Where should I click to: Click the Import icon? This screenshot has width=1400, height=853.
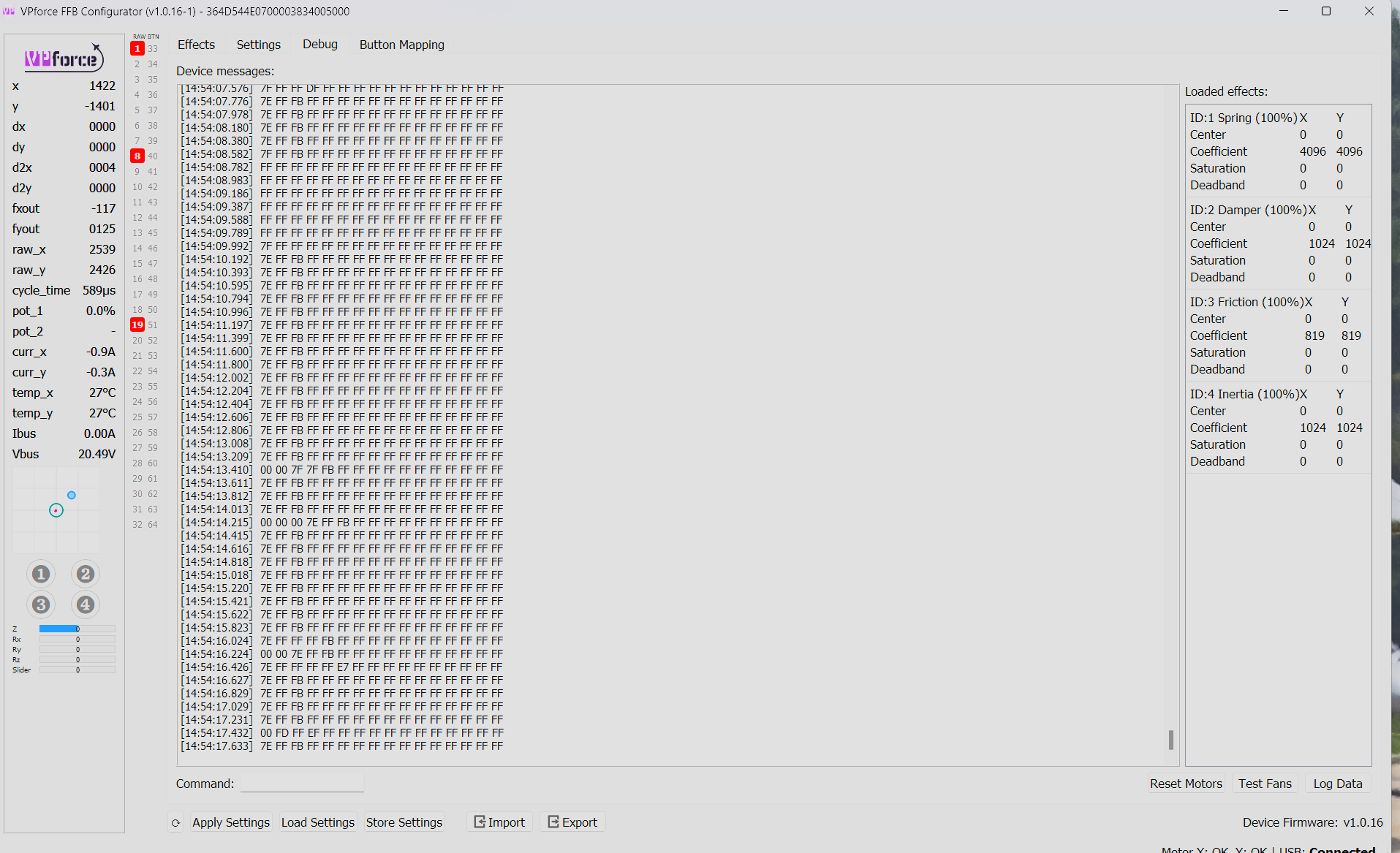coord(479,822)
